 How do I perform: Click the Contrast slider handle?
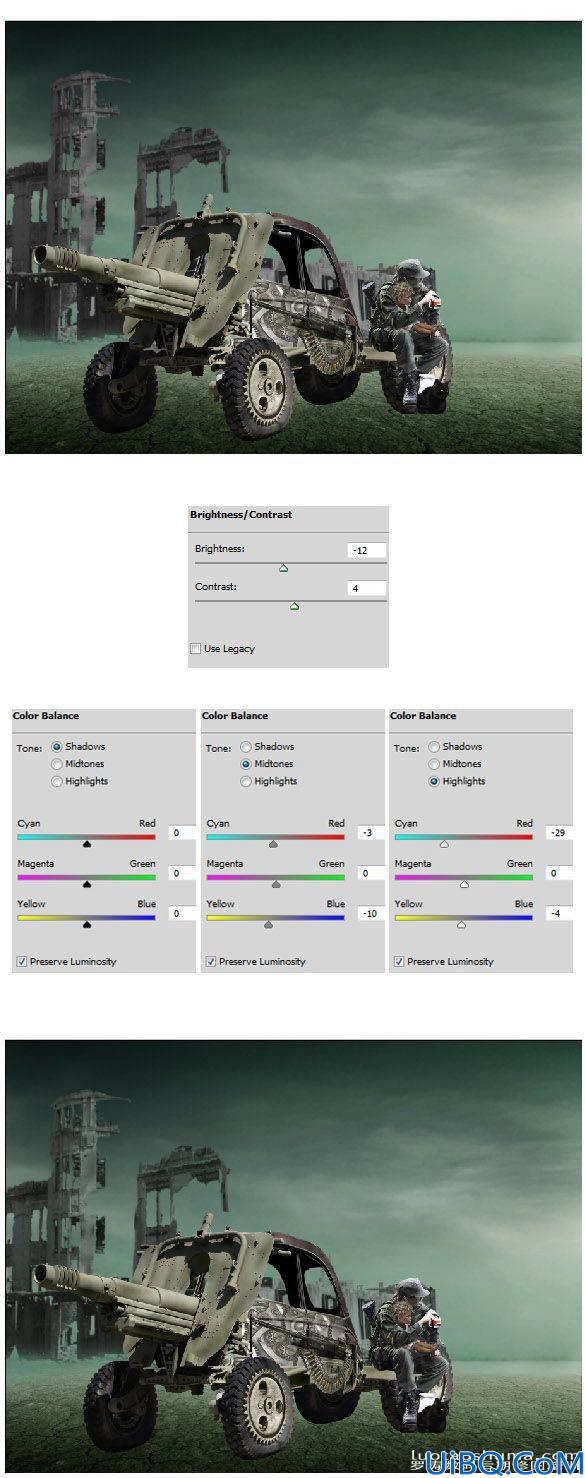(x=294, y=606)
